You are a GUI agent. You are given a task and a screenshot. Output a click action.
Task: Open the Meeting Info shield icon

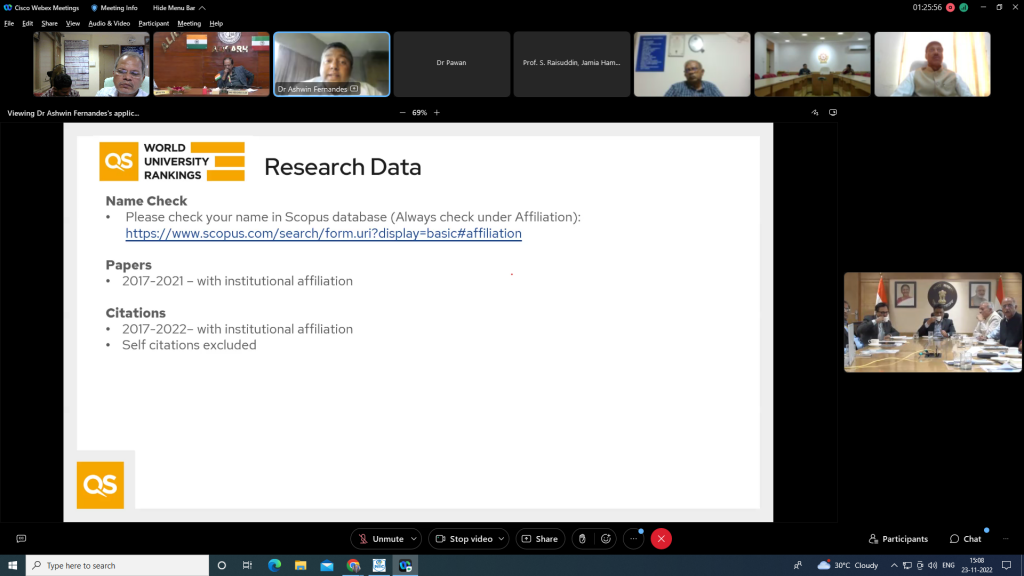pos(94,8)
